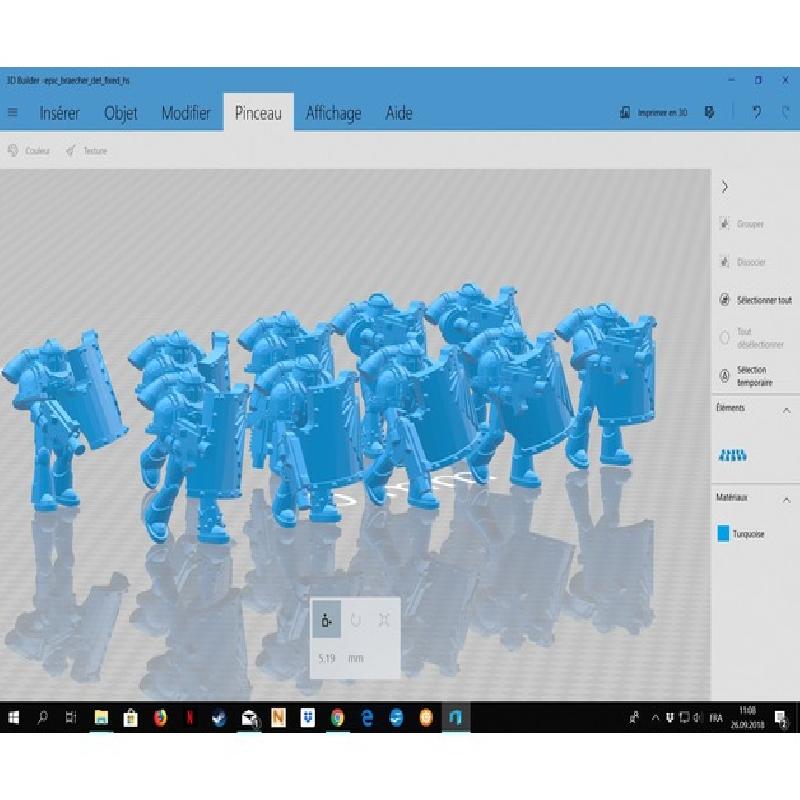Activate the move mode icon in the floating toolbar
The width and height of the screenshot is (800, 800).
pyautogui.click(x=327, y=620)
